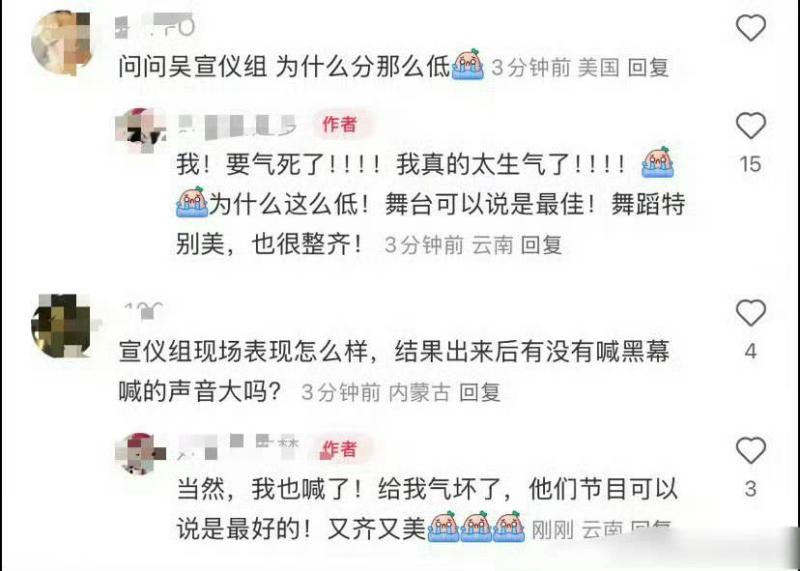Open the avatar of the 内蒙古 commenter

[63, 325]
